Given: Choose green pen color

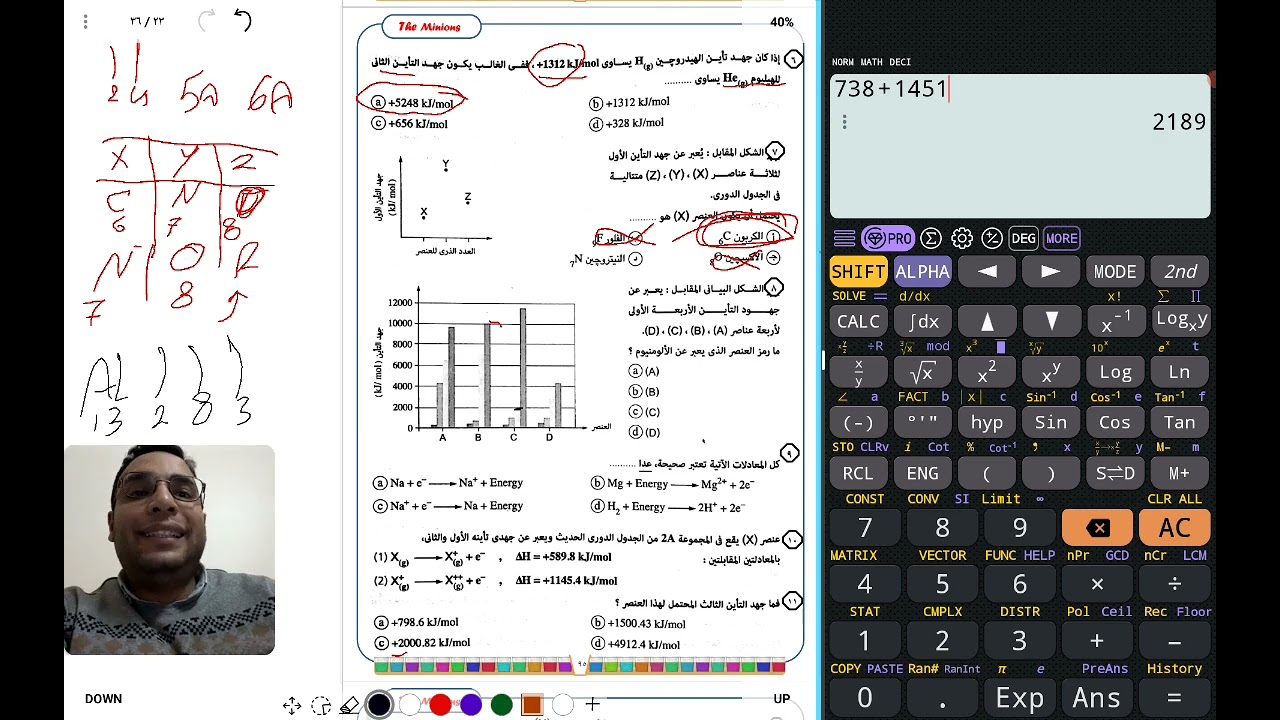Looking at the screenshot, I should click(x=501, y=705).
